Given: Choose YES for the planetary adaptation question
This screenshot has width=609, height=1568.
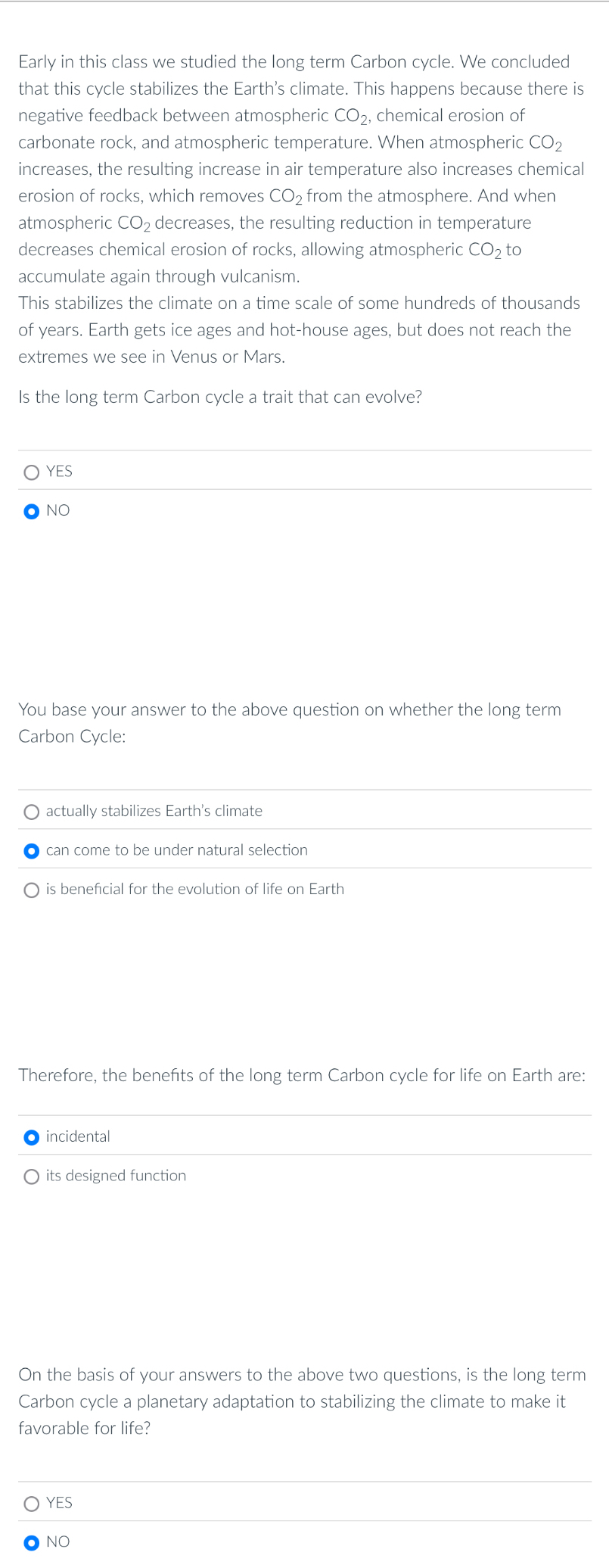Looking at the screenshot, I should 32,1504.
